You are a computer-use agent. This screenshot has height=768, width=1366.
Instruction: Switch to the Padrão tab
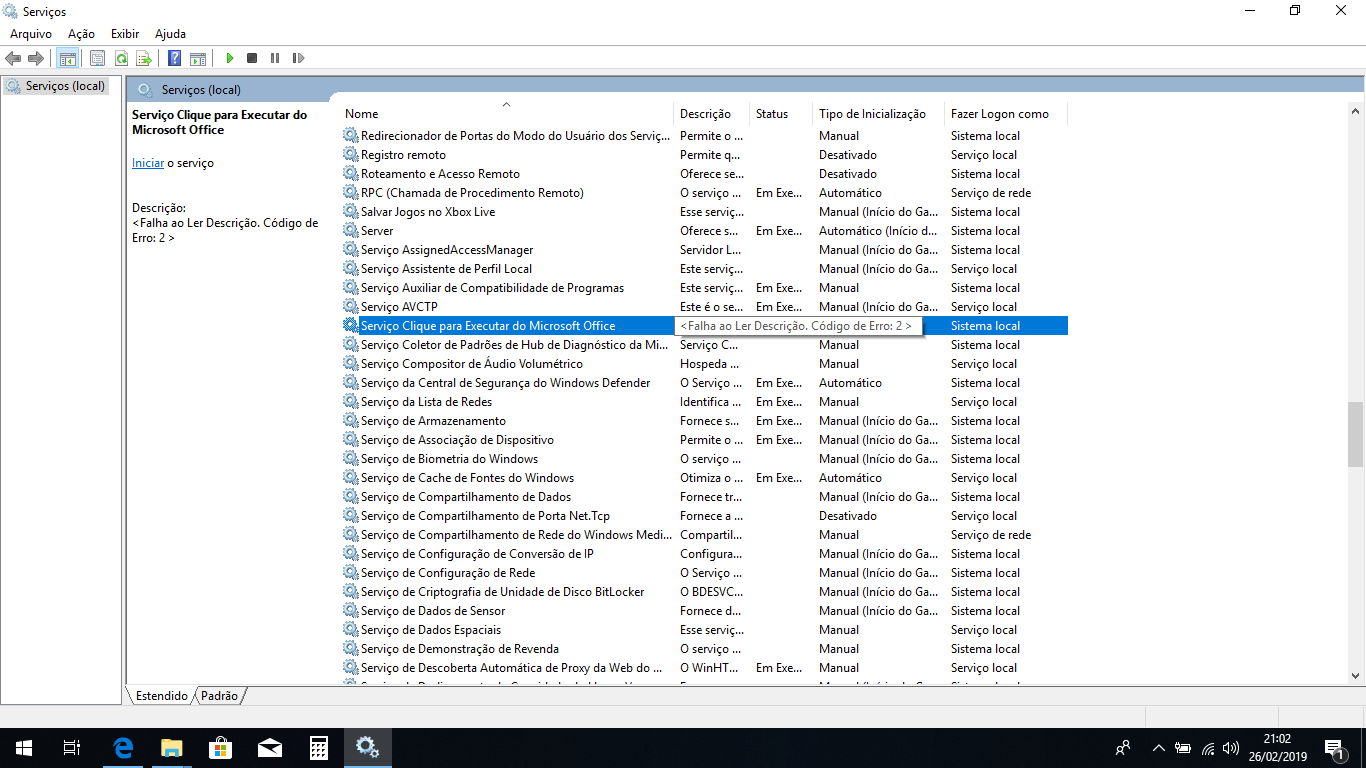coord(220,695)
